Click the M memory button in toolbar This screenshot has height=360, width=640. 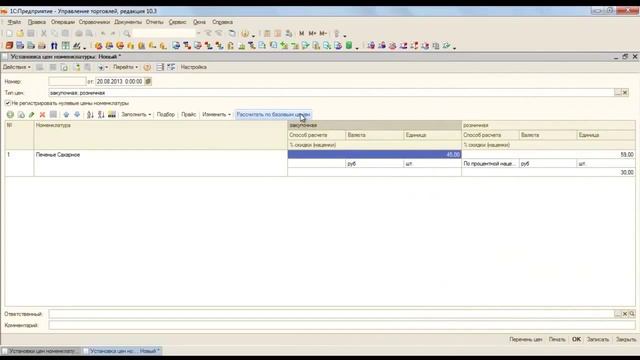pos(302,33)
